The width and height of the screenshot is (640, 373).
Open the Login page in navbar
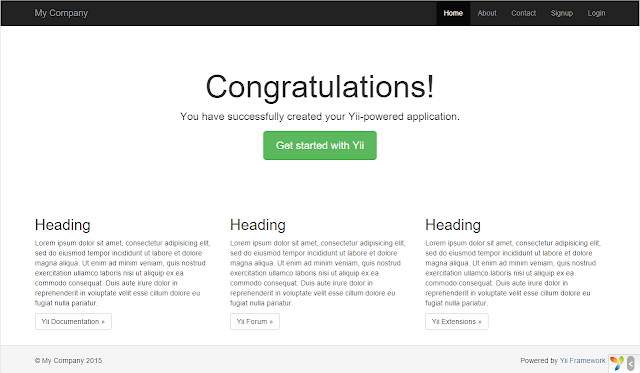[x=596, y=13]
